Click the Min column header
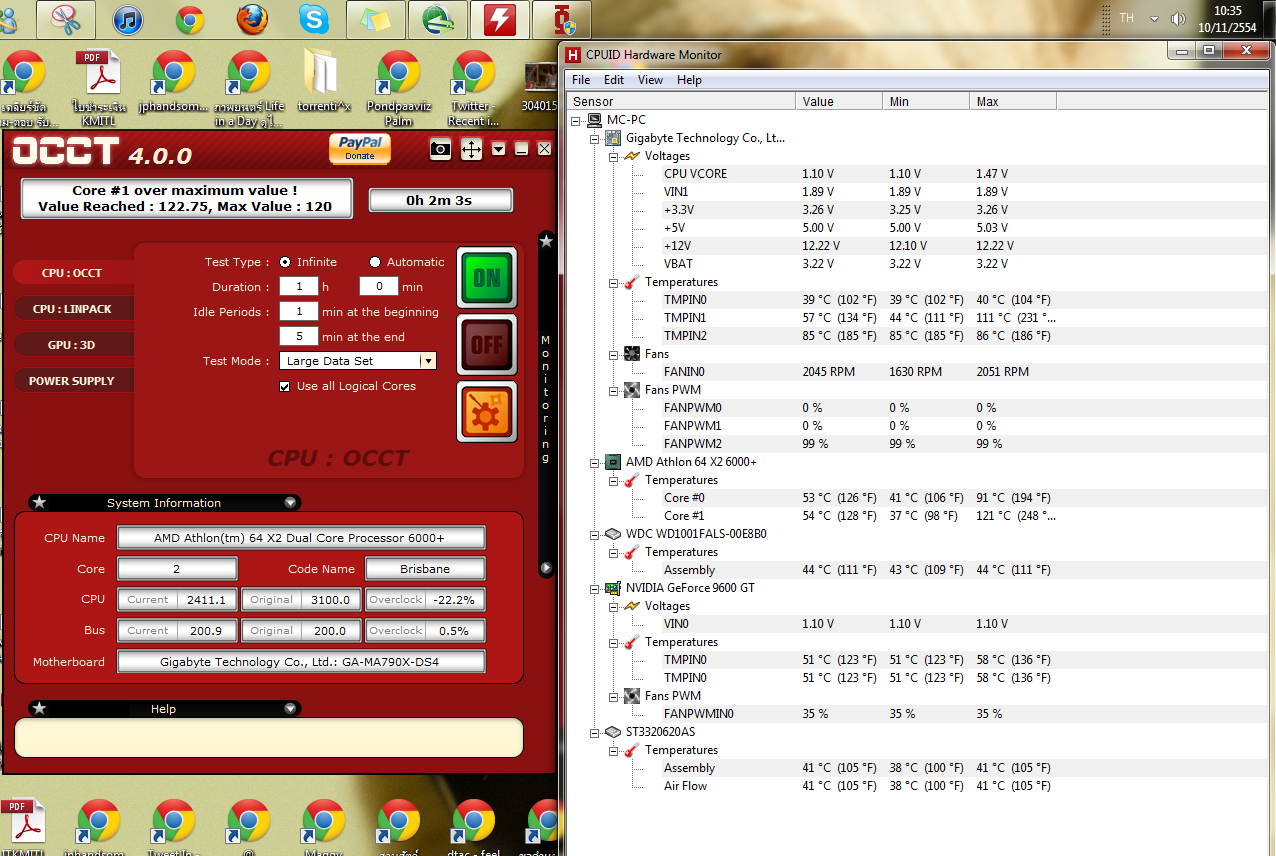Viewport: 1276px width, 856px height. point(926,101)
